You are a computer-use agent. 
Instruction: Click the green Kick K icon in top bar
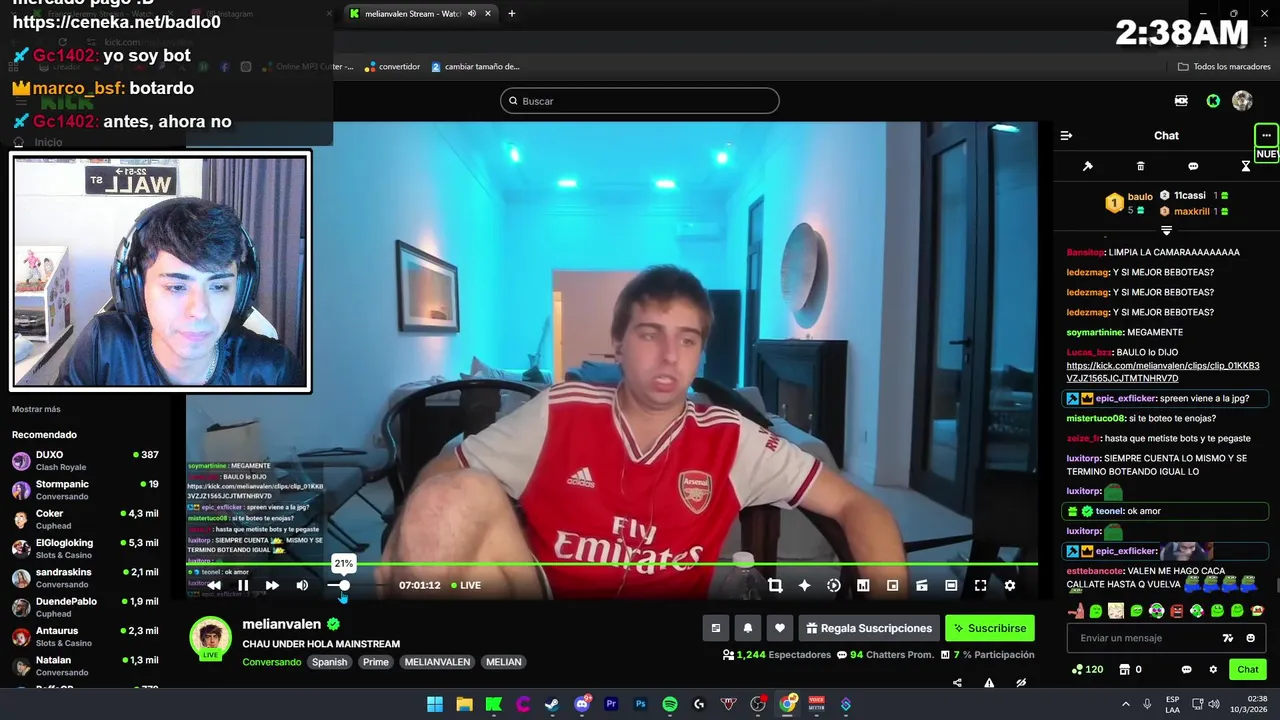(x=1213, y=101)
